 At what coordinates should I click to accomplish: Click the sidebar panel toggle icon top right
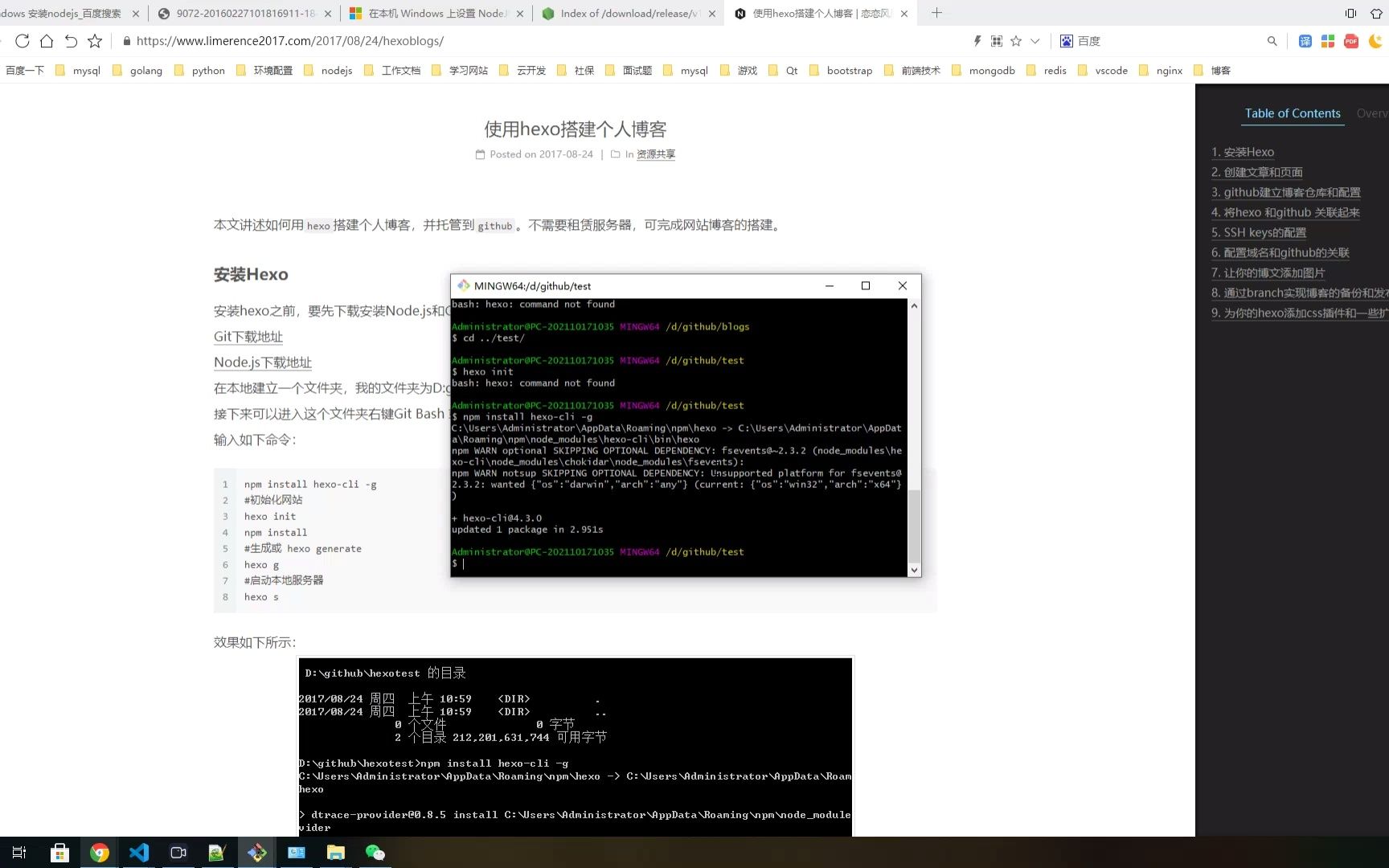(x=1350, y=13)
